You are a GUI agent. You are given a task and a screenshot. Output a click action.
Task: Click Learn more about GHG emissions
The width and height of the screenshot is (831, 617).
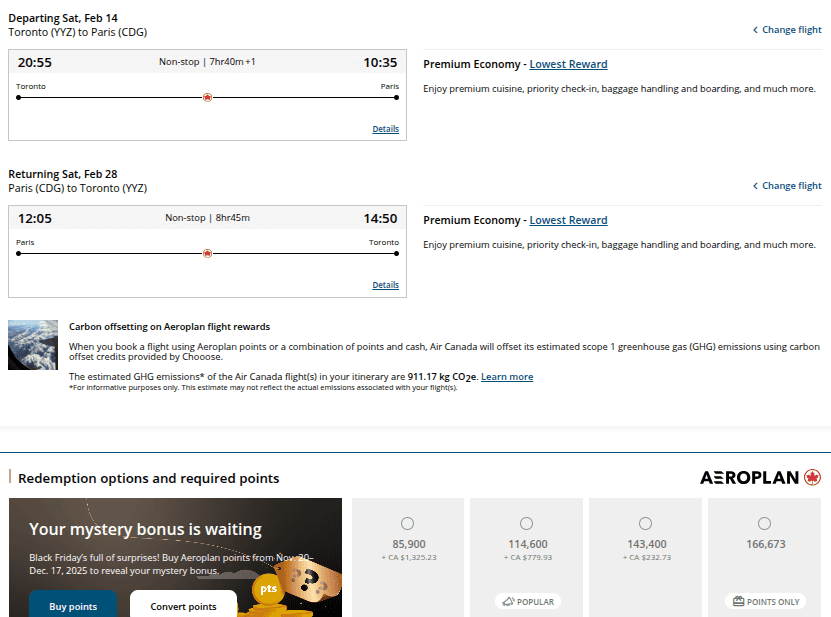pyautogui.click(x=507, y=377)
